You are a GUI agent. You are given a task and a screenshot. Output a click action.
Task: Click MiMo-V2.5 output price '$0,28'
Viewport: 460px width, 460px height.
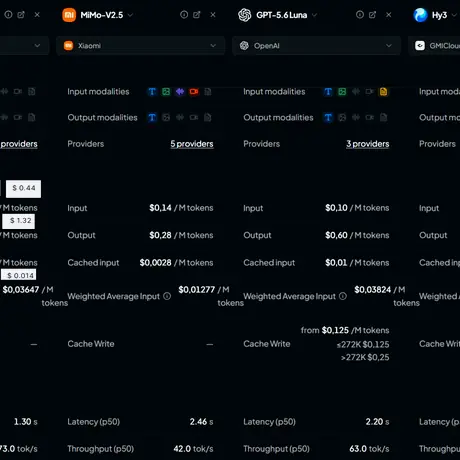[160, 235]
